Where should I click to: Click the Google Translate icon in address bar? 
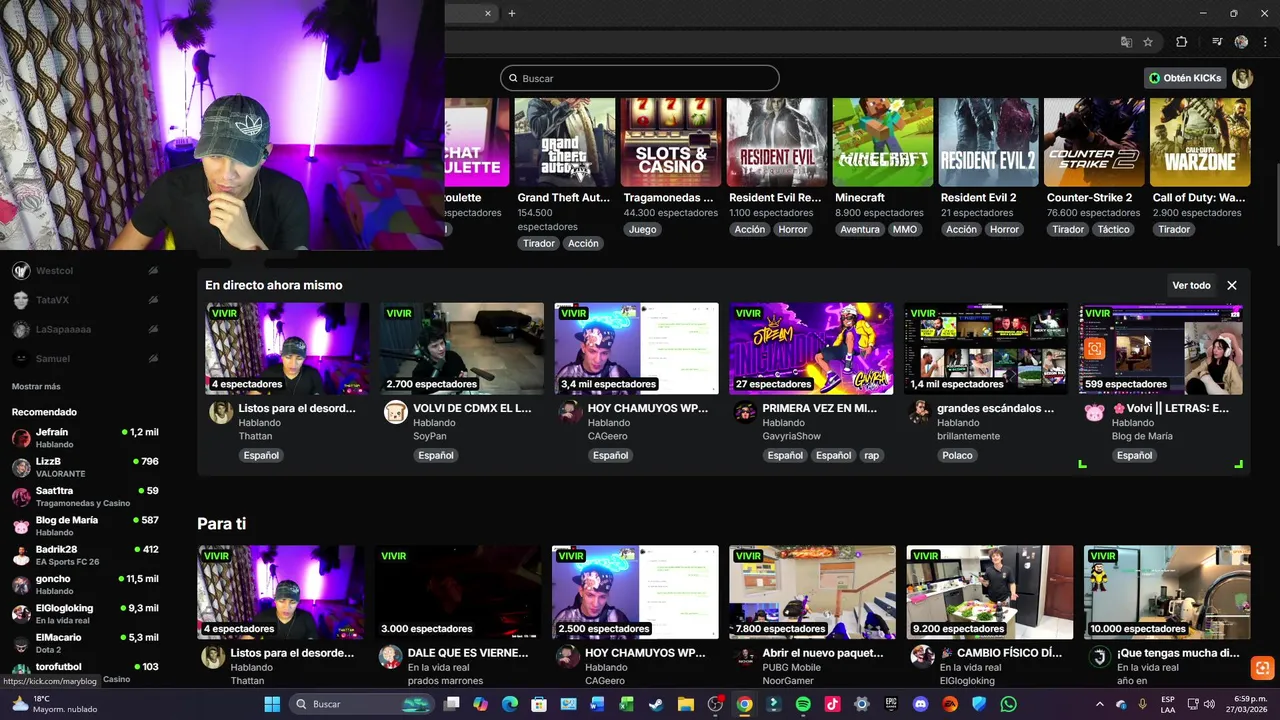tap(1126, 42)
